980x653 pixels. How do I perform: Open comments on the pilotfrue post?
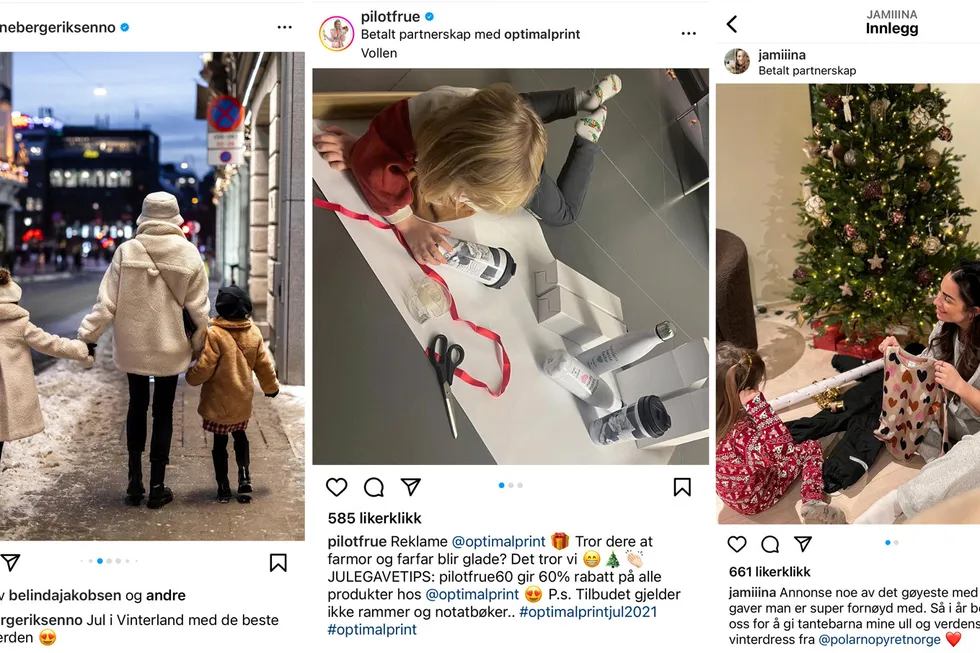[x=374, y=487]
